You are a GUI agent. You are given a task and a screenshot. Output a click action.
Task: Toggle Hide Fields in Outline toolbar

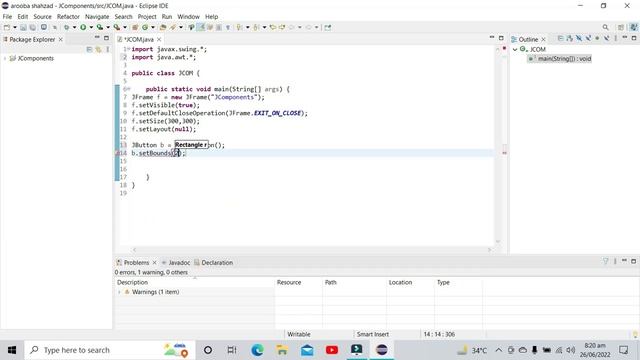pyautogui.click(x=579, y=38)
